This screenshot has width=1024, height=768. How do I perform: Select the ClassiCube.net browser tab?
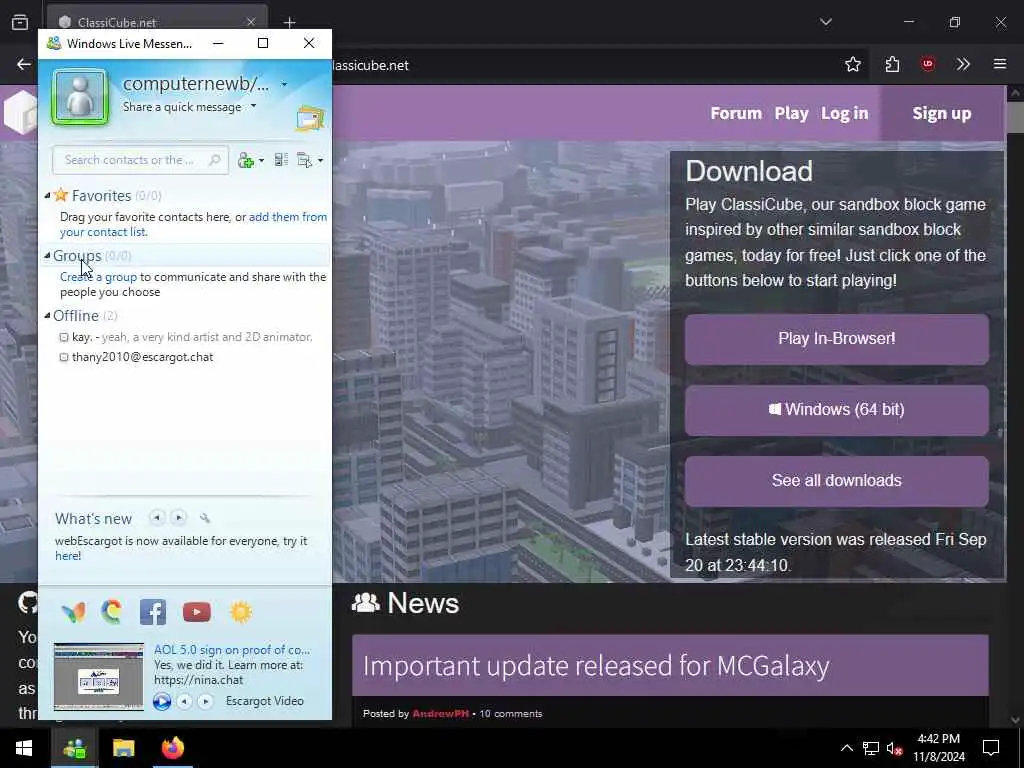(x=157, y=22)
